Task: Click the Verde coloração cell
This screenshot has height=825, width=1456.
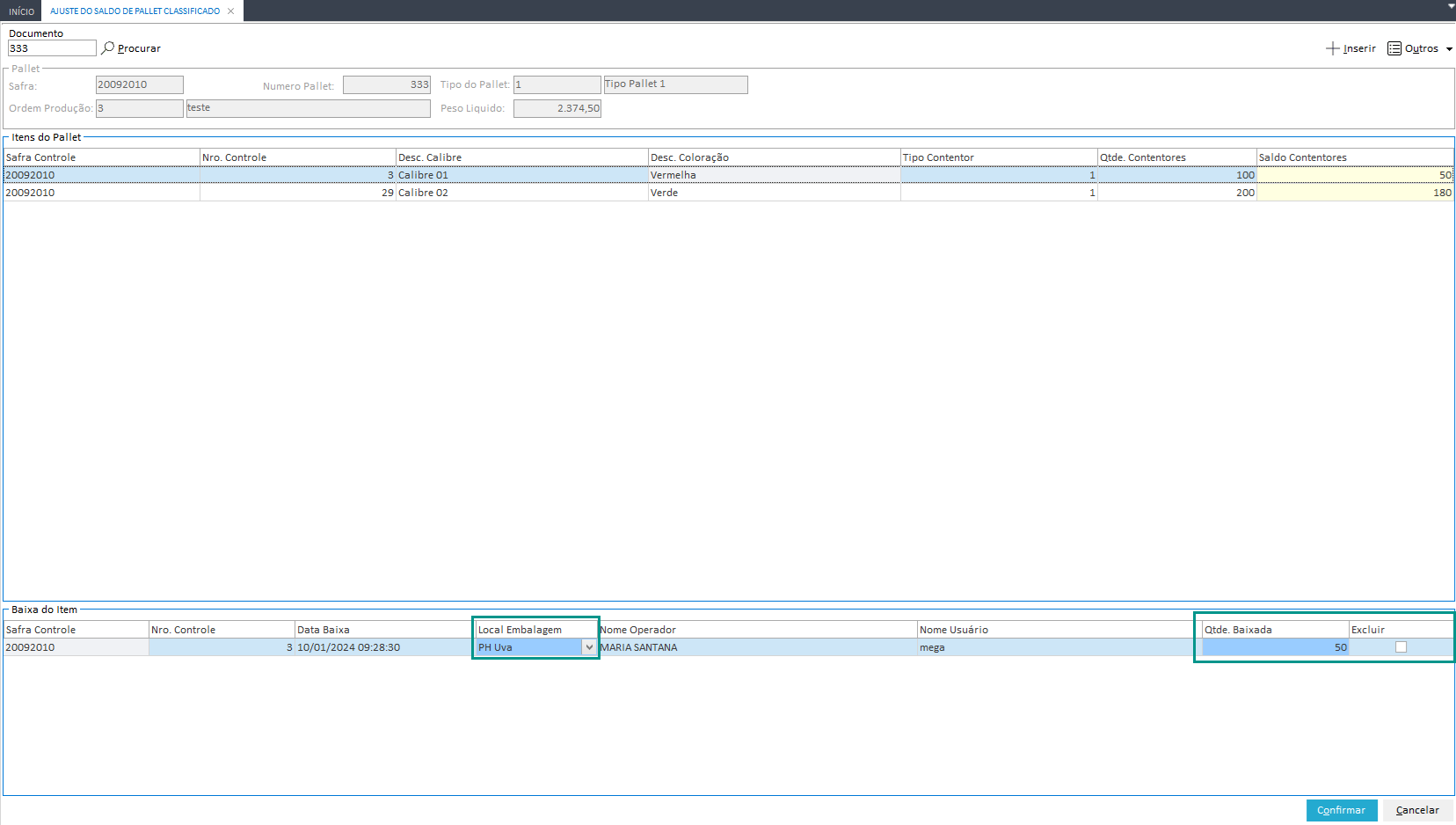Action: [x=775, y=193]
